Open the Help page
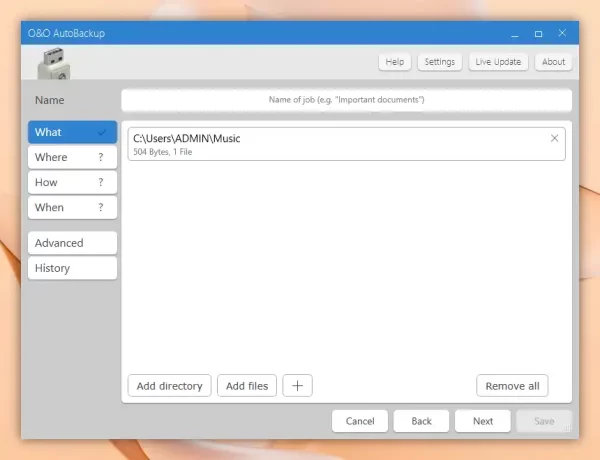This screenshot has height=460, width=600. point(395,62)
